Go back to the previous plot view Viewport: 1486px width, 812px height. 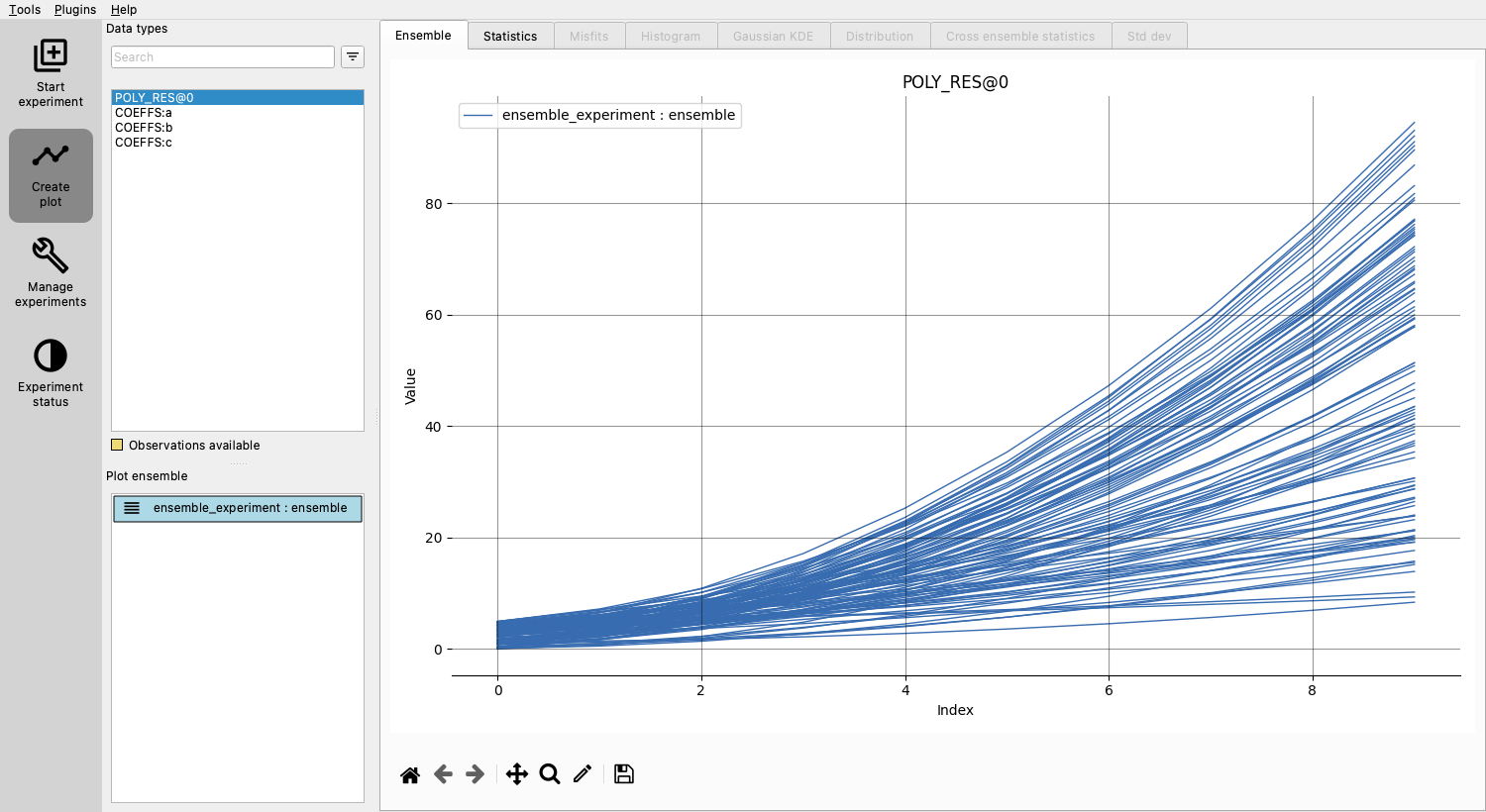pos(443,774)
